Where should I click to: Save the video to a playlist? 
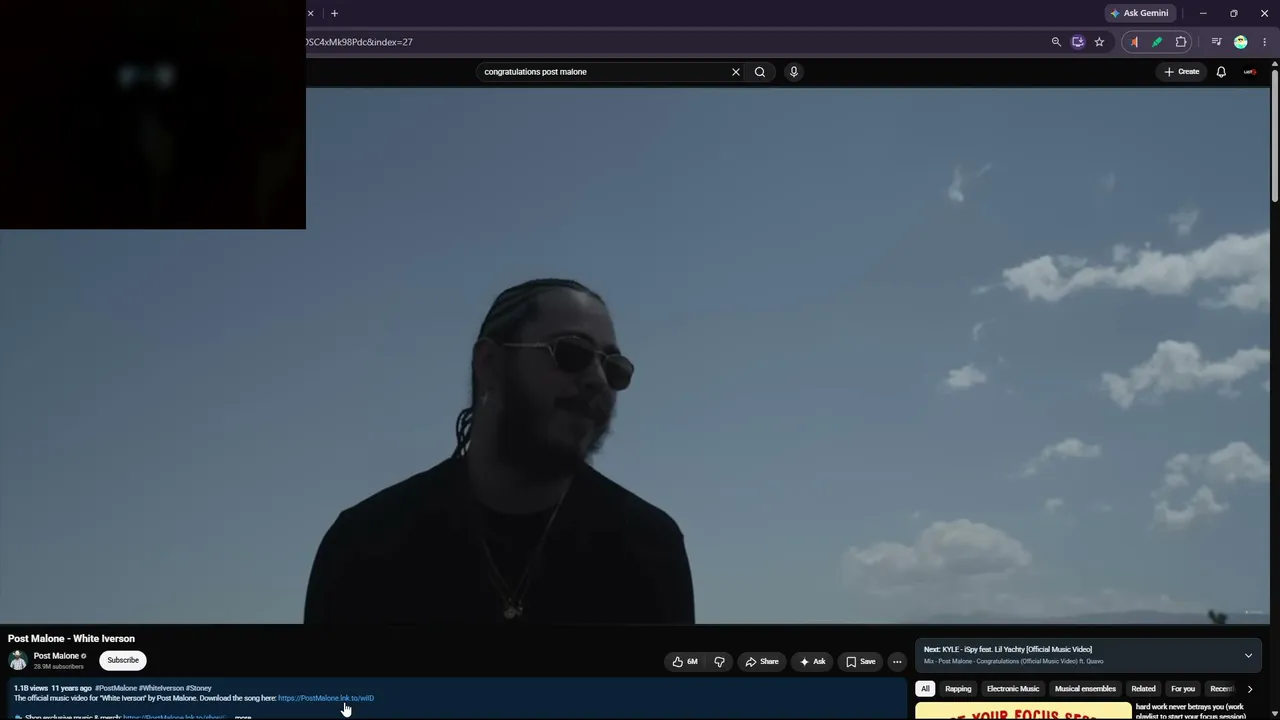point(860,661)
